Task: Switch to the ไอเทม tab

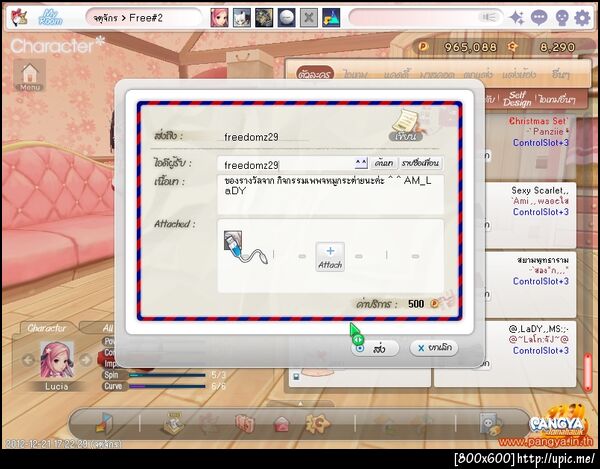Action: (355, 74)
